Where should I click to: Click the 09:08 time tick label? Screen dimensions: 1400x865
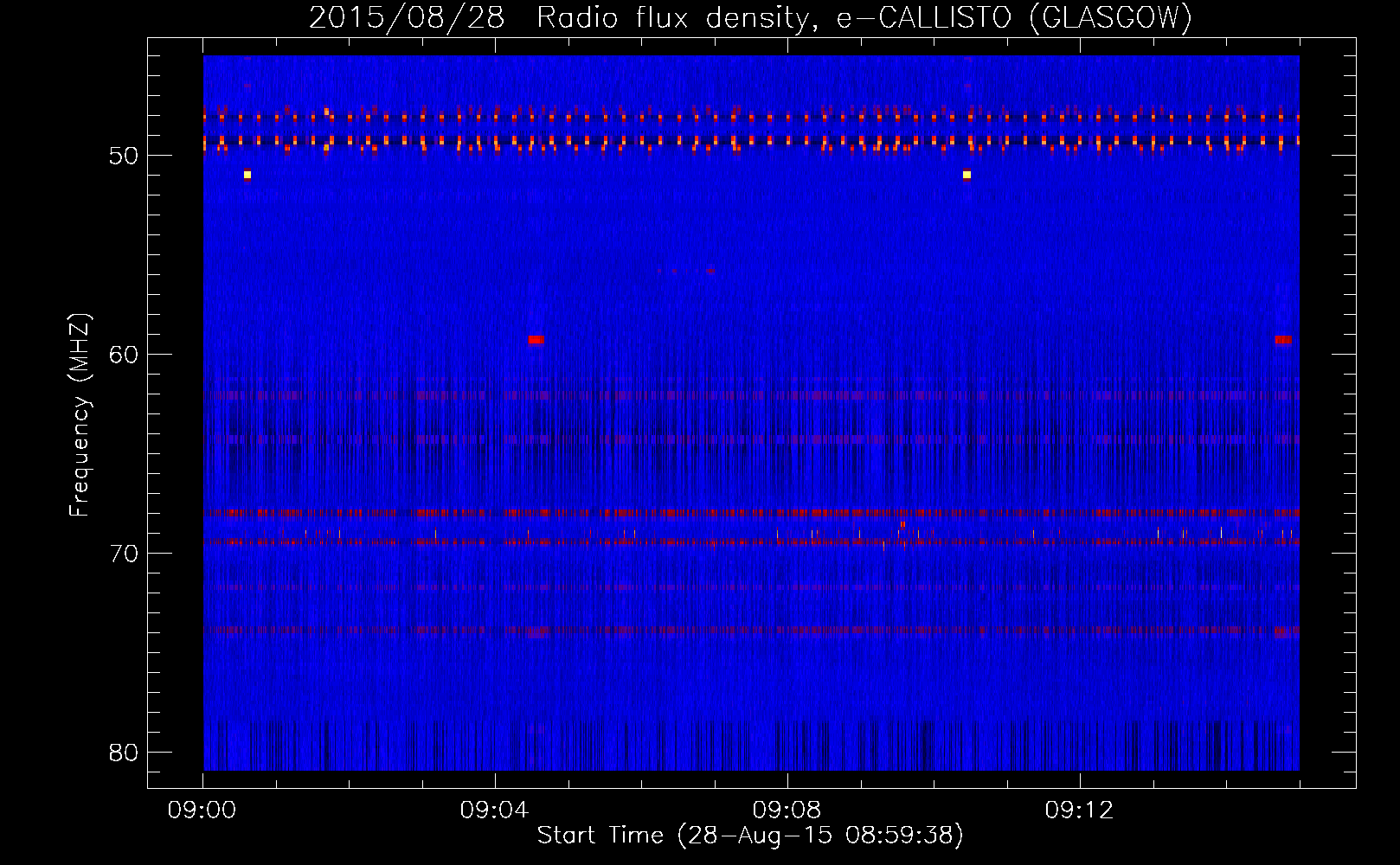coord(787,811)
